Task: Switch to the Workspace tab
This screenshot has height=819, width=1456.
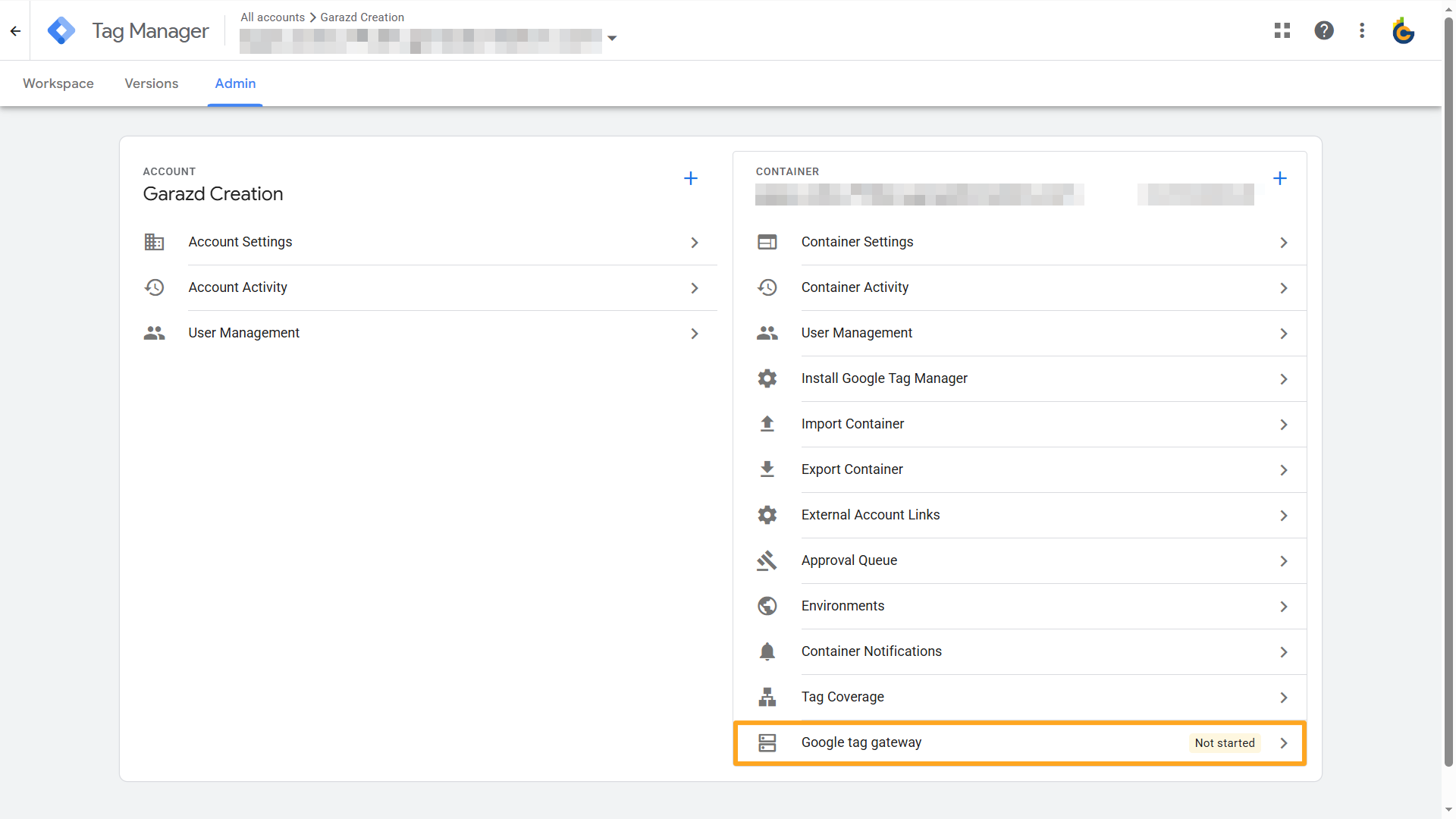Action: tap(58, 83)
